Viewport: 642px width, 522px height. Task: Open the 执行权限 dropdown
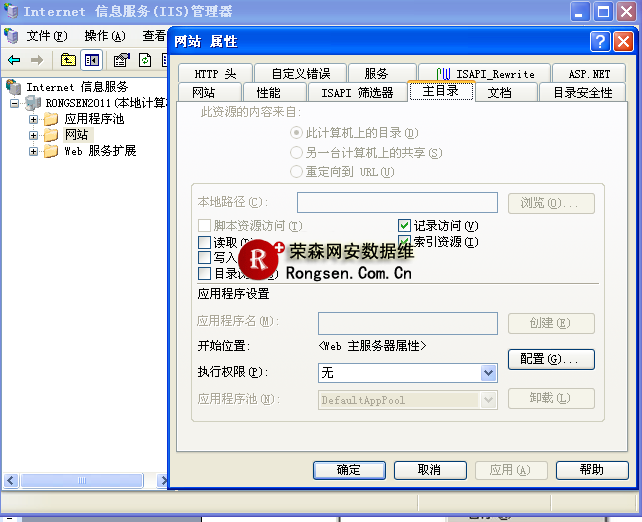pos(488,373)
